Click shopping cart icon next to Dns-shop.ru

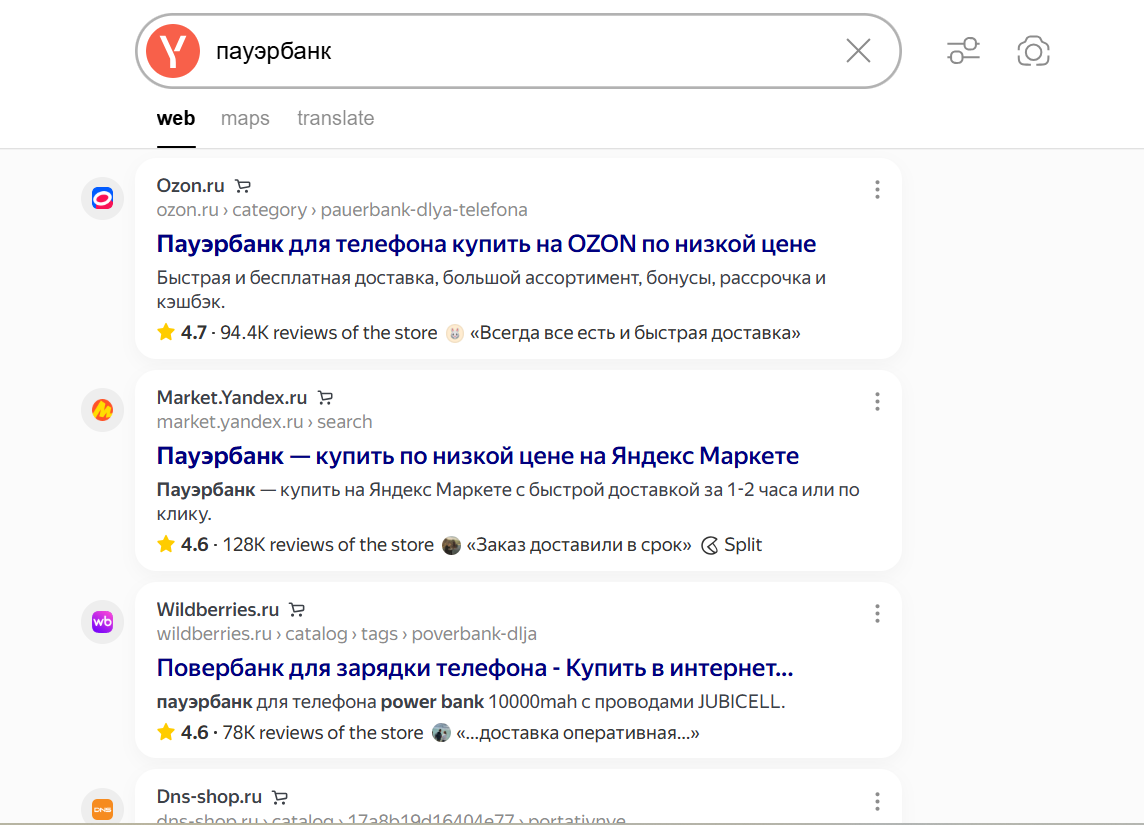tap(279, 797)
